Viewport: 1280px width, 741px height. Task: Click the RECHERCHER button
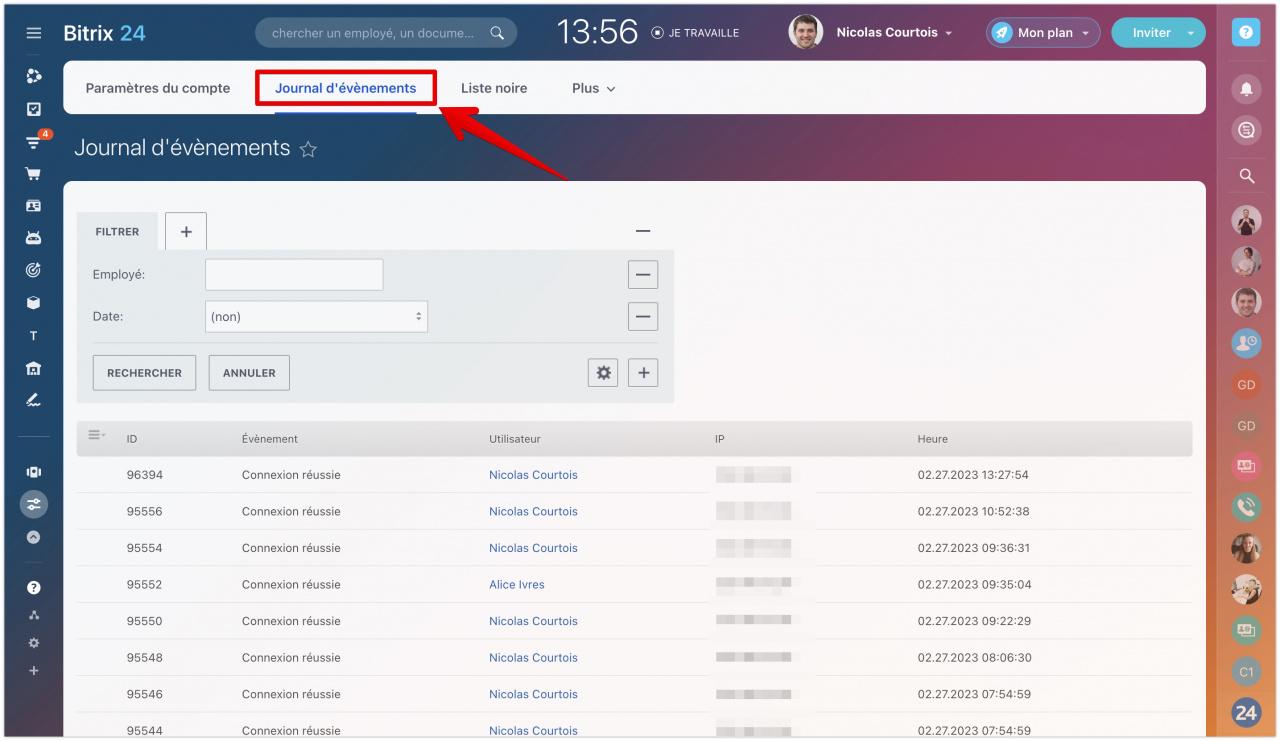click(144, 373)
